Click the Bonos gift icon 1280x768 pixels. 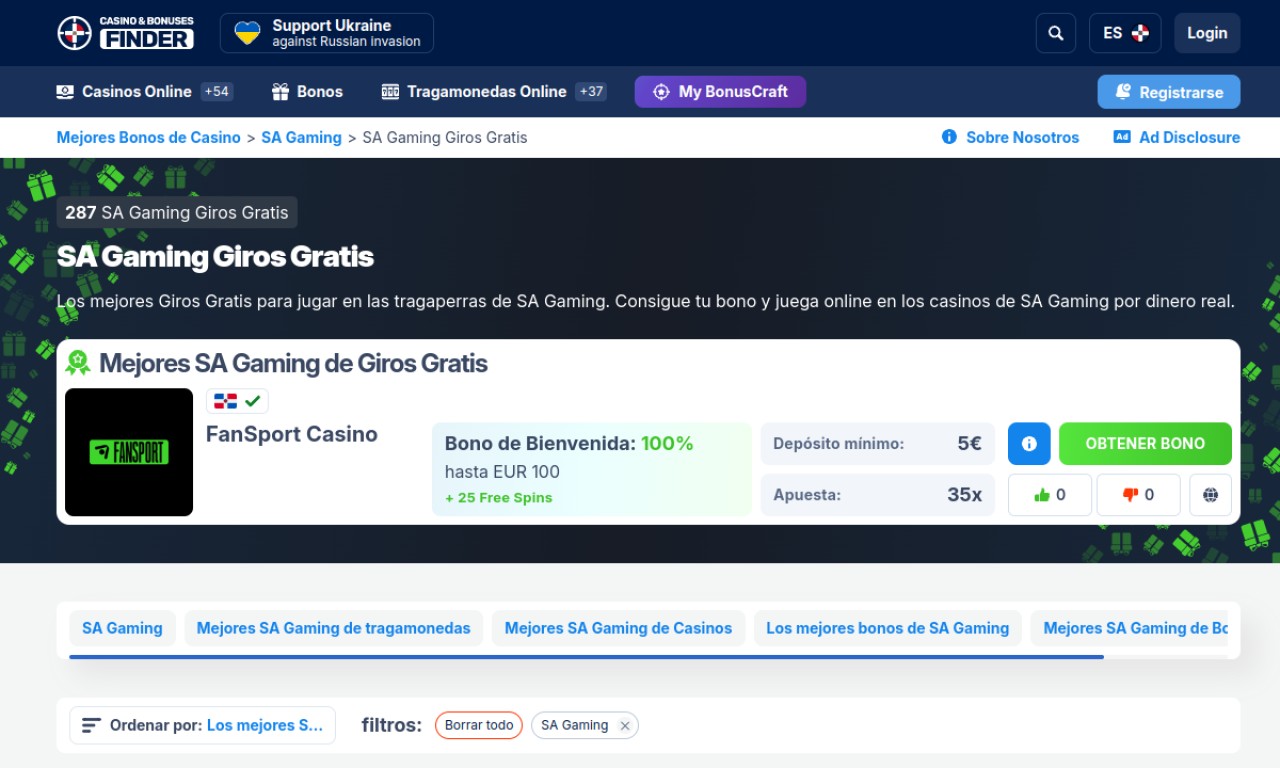(x=280, y=92)
